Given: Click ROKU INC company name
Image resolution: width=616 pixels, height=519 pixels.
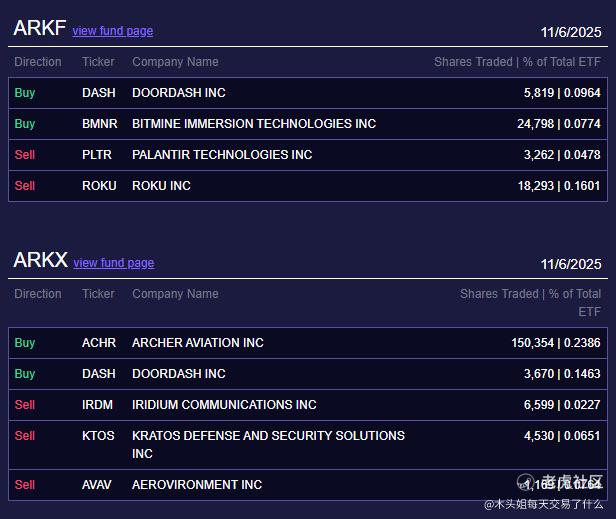Looking at the screenshot, I should click(161, 186).
